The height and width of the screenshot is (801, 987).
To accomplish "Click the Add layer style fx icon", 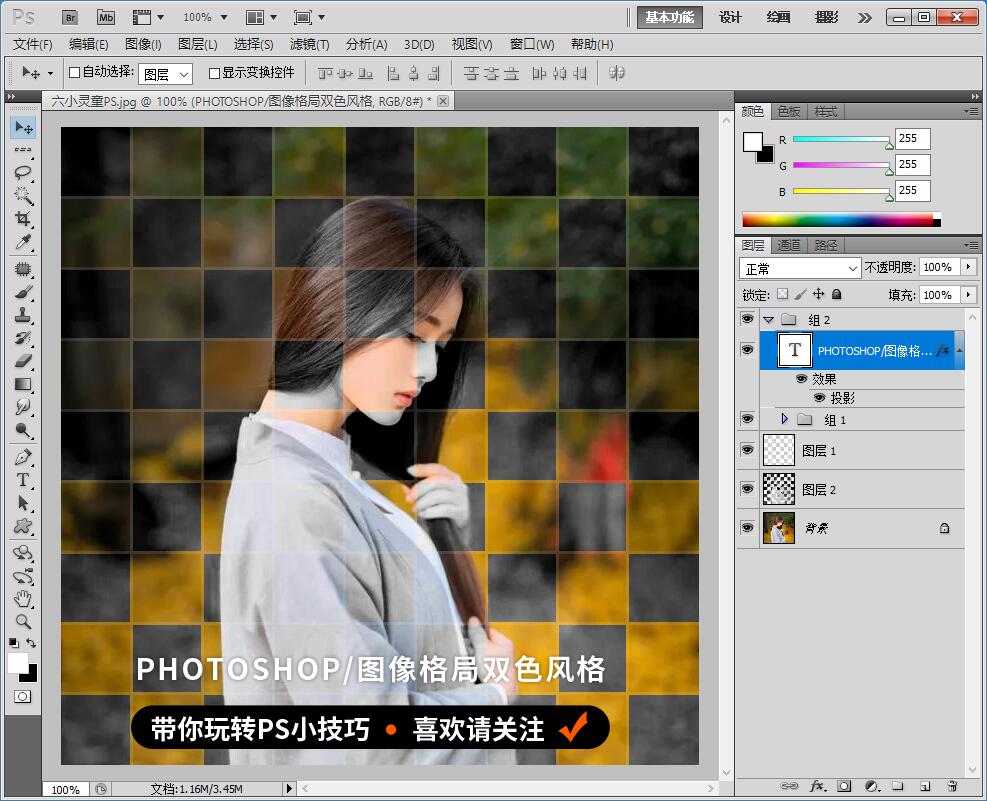I will [817, 786].
